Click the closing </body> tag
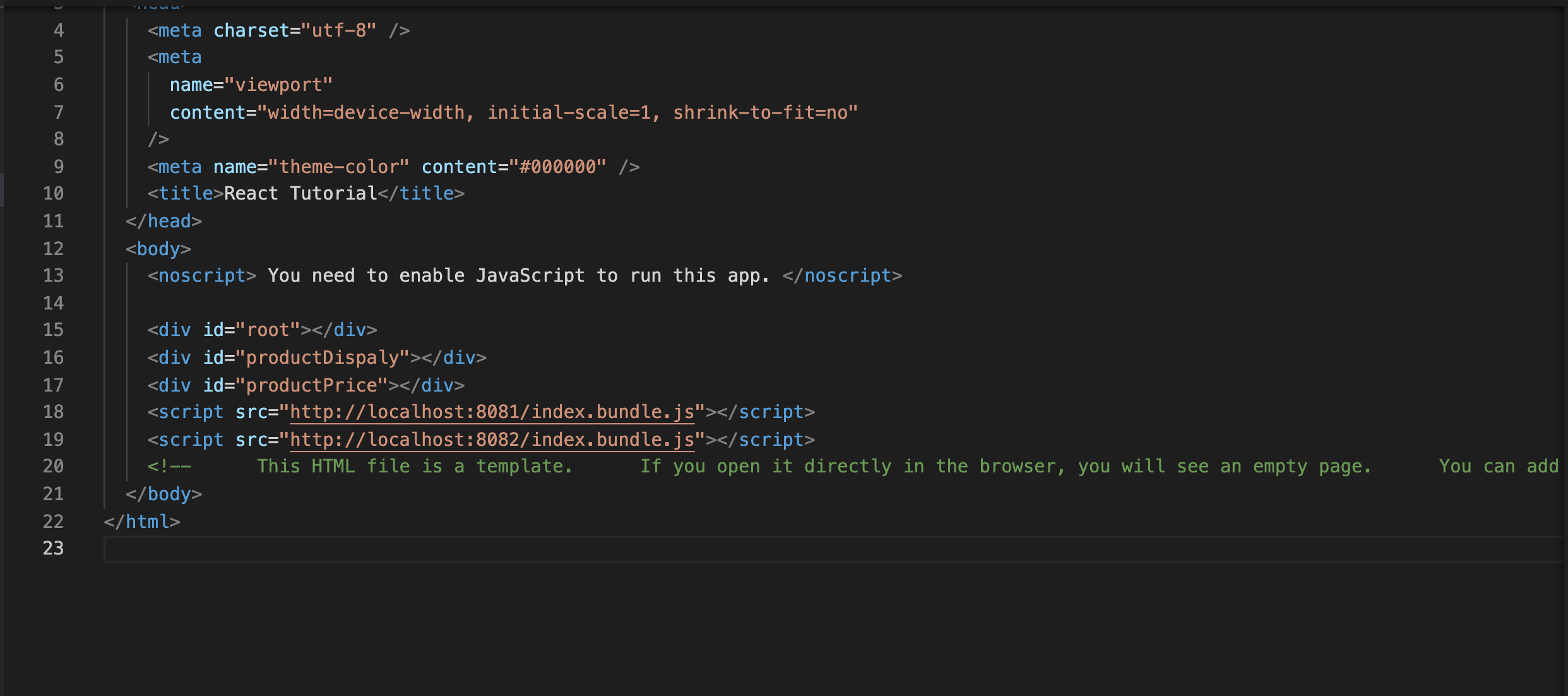Image resolution: width=1568 pixels, height=696 pixels. [164, 494]
